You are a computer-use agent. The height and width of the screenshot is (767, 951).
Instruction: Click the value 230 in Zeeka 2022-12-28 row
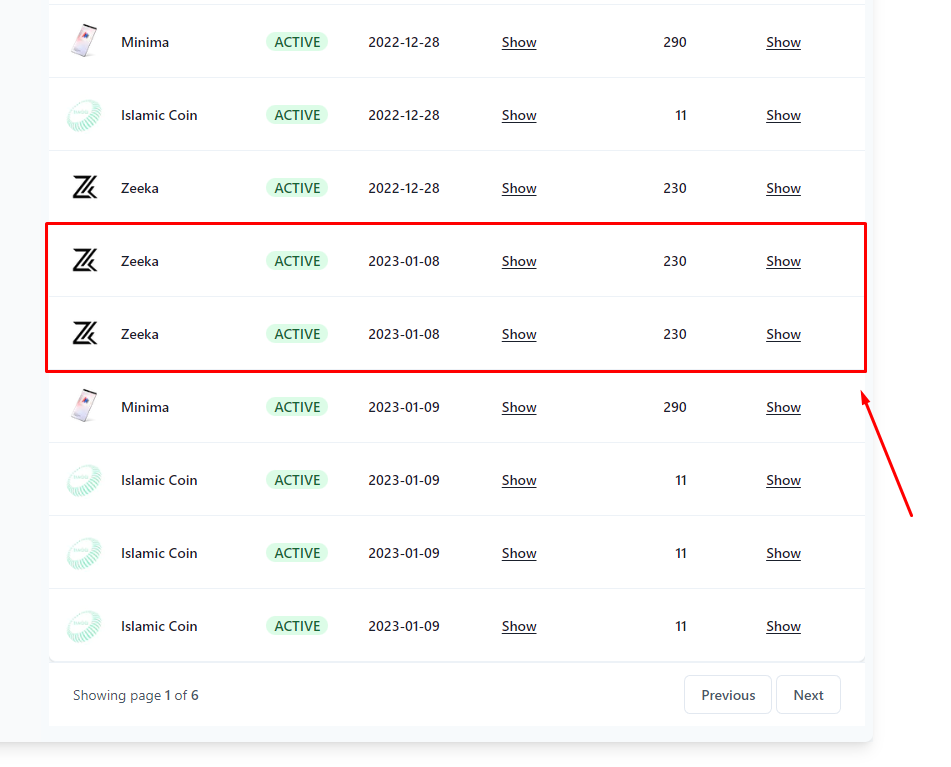674,189
